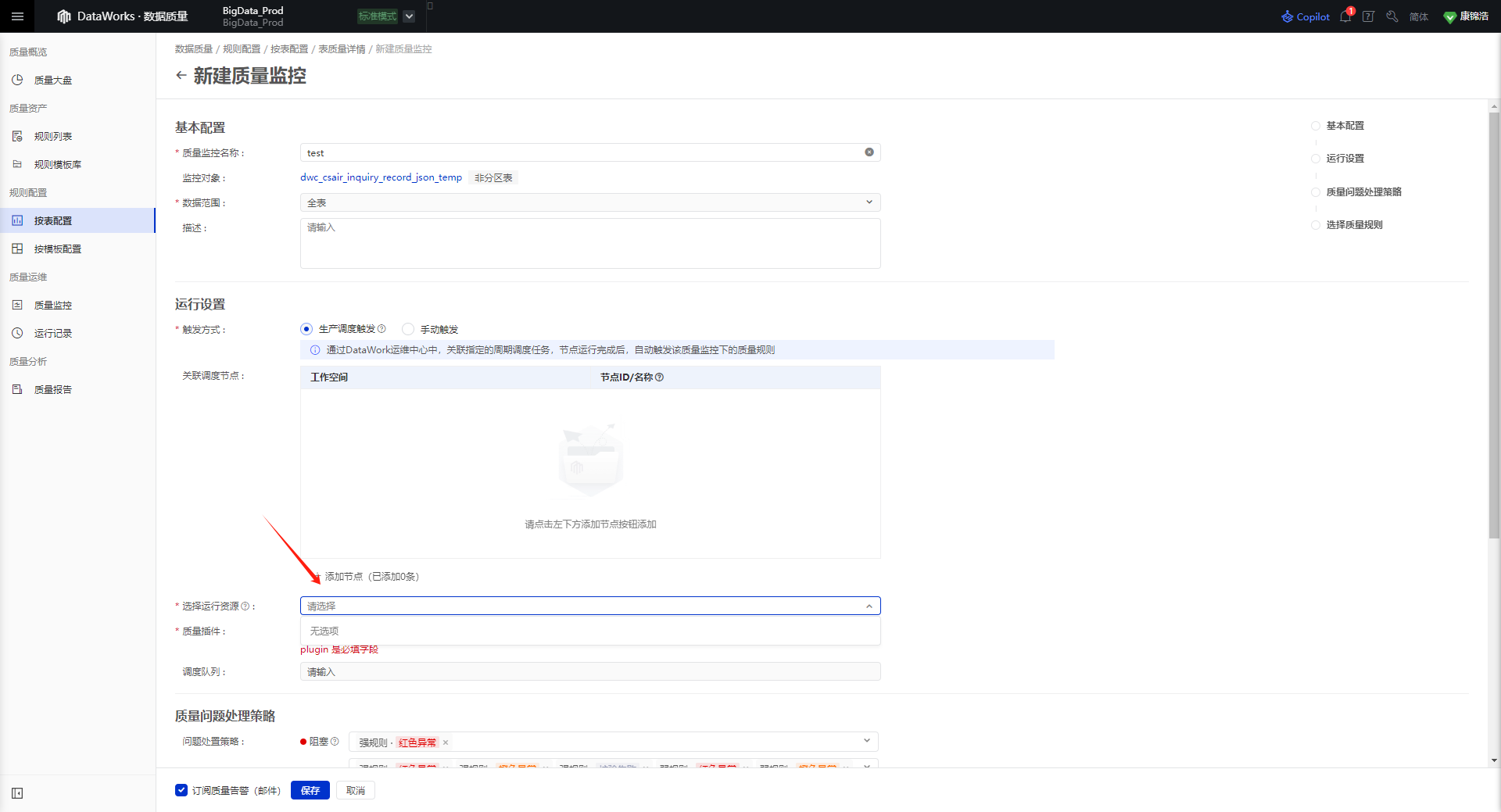Click the 取消 button
This screenshot has height=812, width=1501.
click(x=356, y=790)
